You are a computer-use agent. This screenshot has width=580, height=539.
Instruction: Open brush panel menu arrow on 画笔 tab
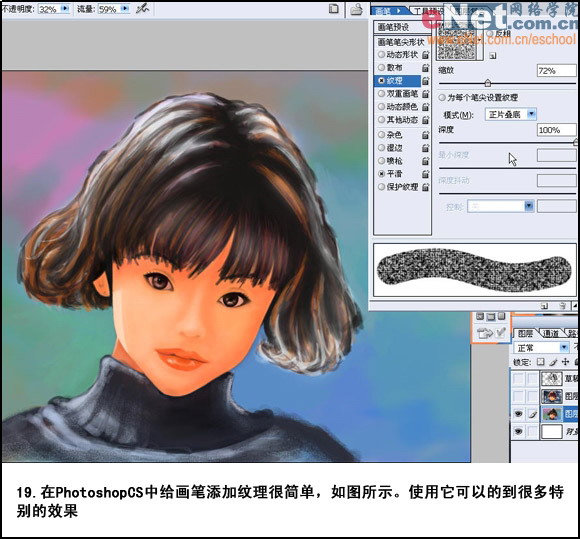click(399, 11)
